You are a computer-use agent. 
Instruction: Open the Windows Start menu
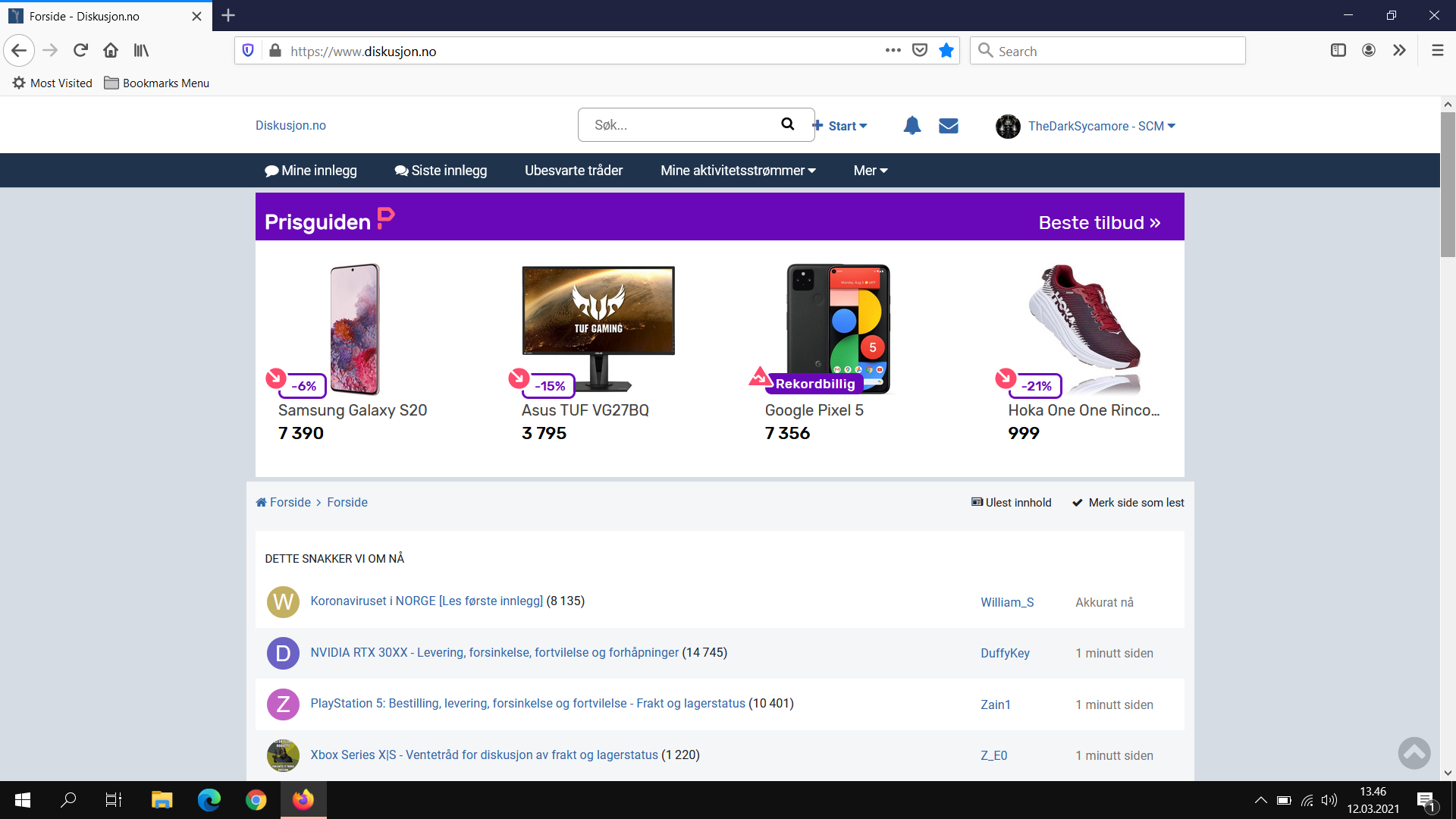click(23, 800)
